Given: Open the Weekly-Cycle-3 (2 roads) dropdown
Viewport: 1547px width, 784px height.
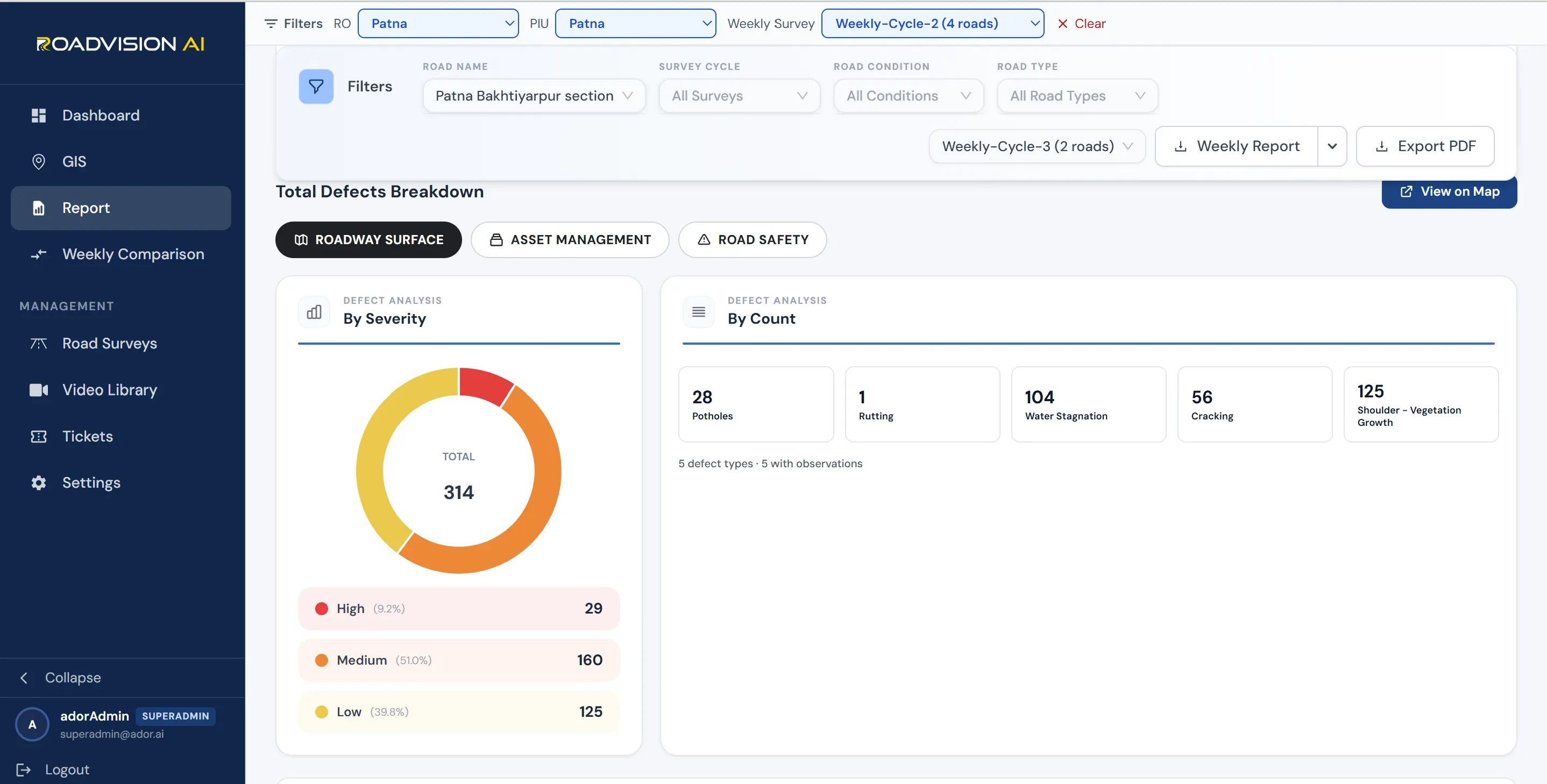Looking at the screenshot, I should [1037, 146].
